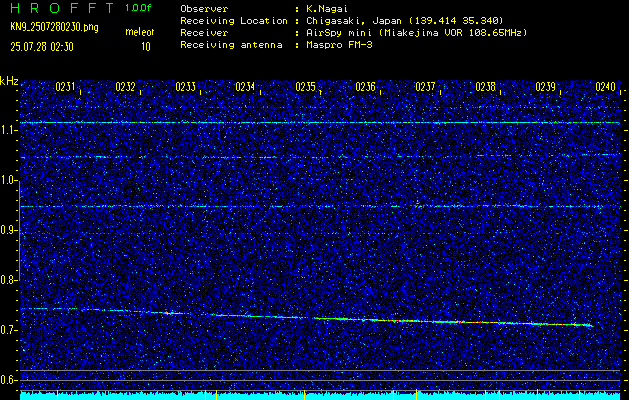Screen dimensions: 629x400
Task: Click the observer name K.Nagai
Action: pos(327,9)
